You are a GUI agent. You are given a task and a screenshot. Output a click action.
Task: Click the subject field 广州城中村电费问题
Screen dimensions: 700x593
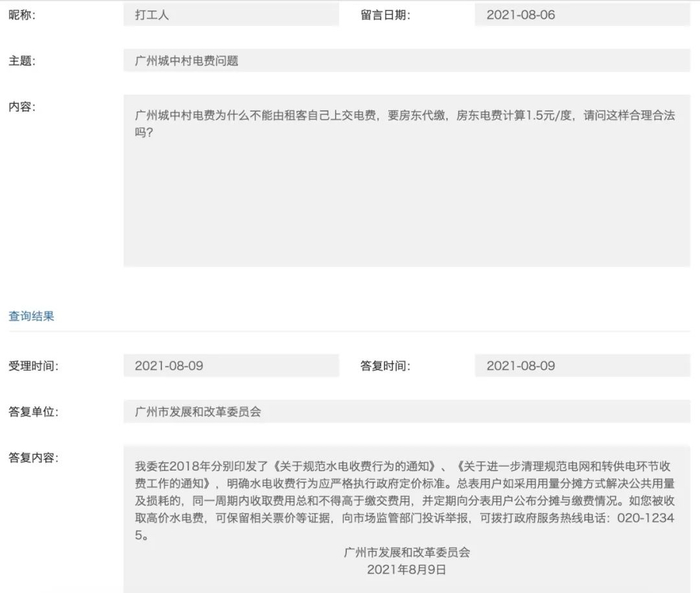click(x=407, y=60)
